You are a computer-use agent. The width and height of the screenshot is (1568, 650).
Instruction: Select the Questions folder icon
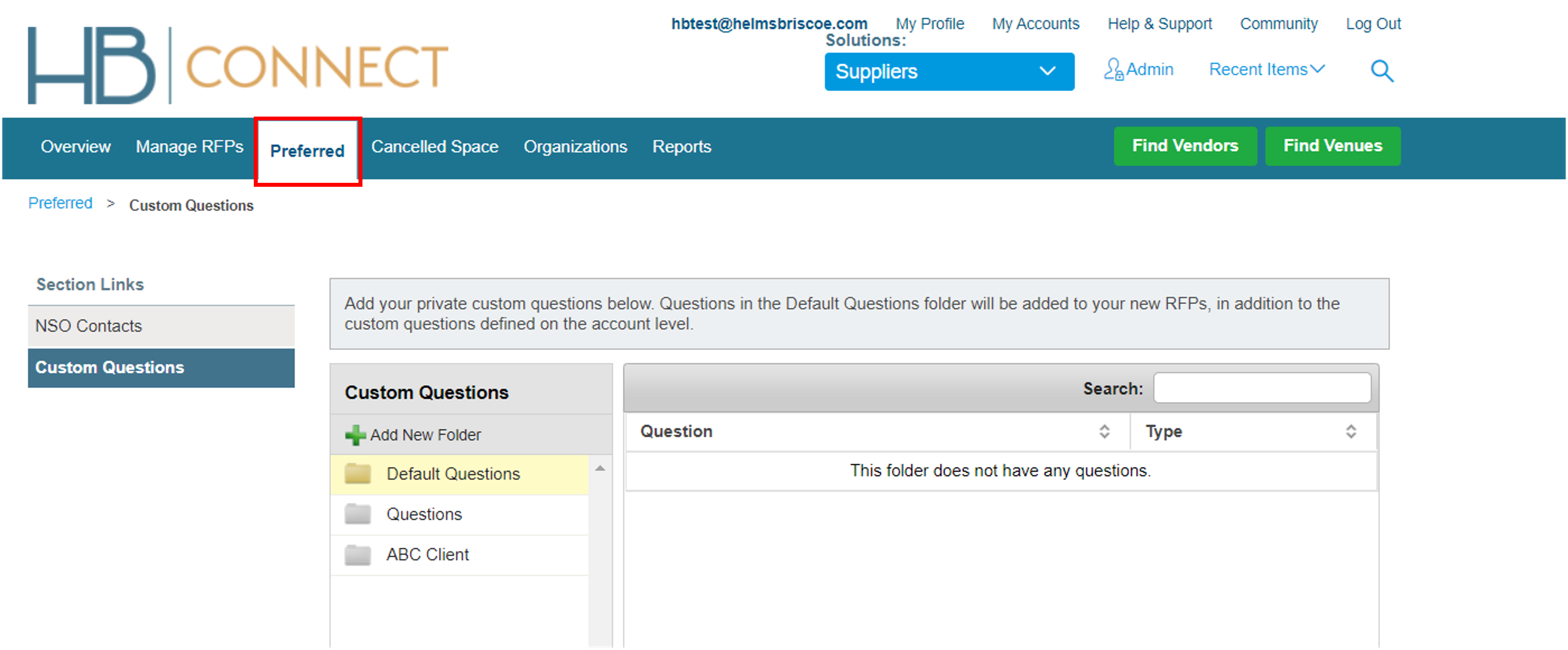(x=358, y=514)
